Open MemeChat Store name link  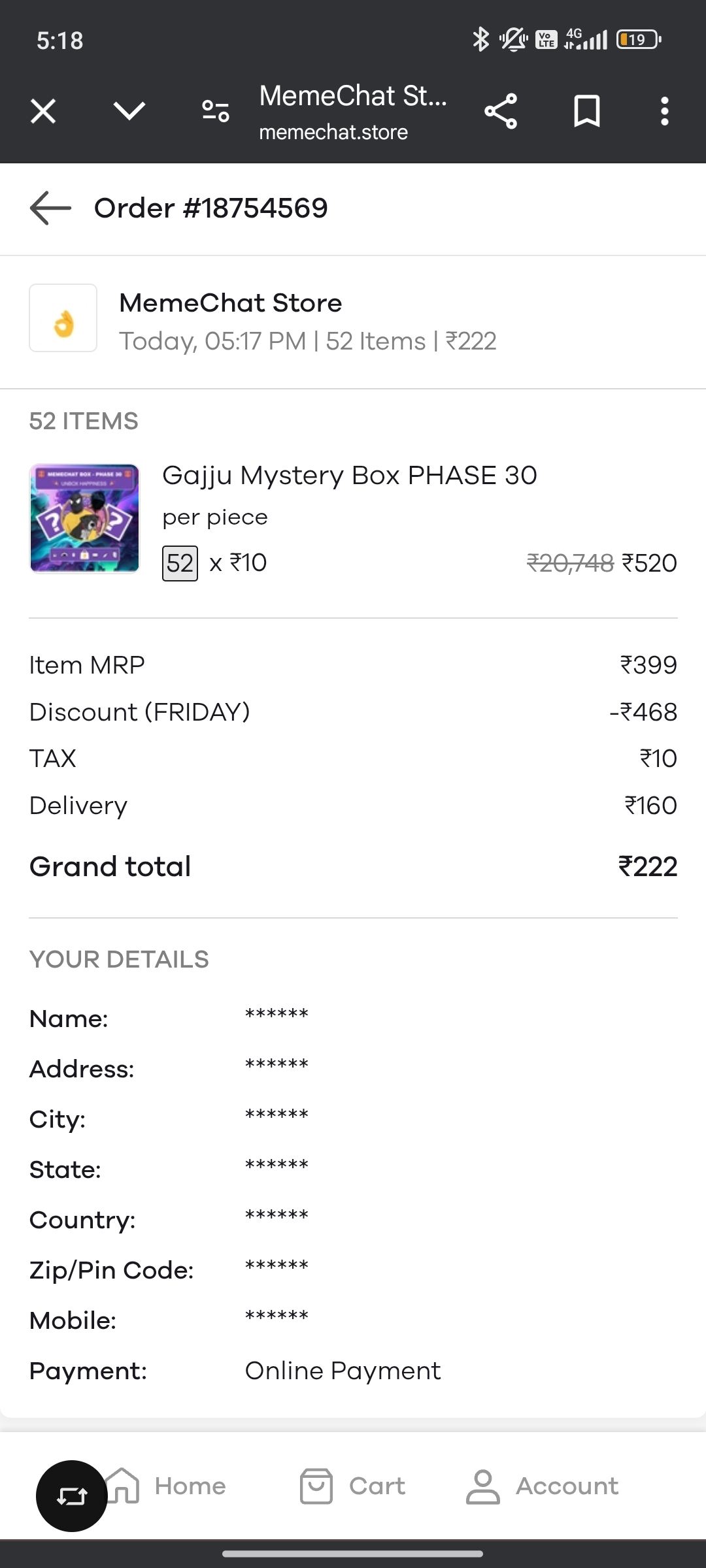(230, 303)
